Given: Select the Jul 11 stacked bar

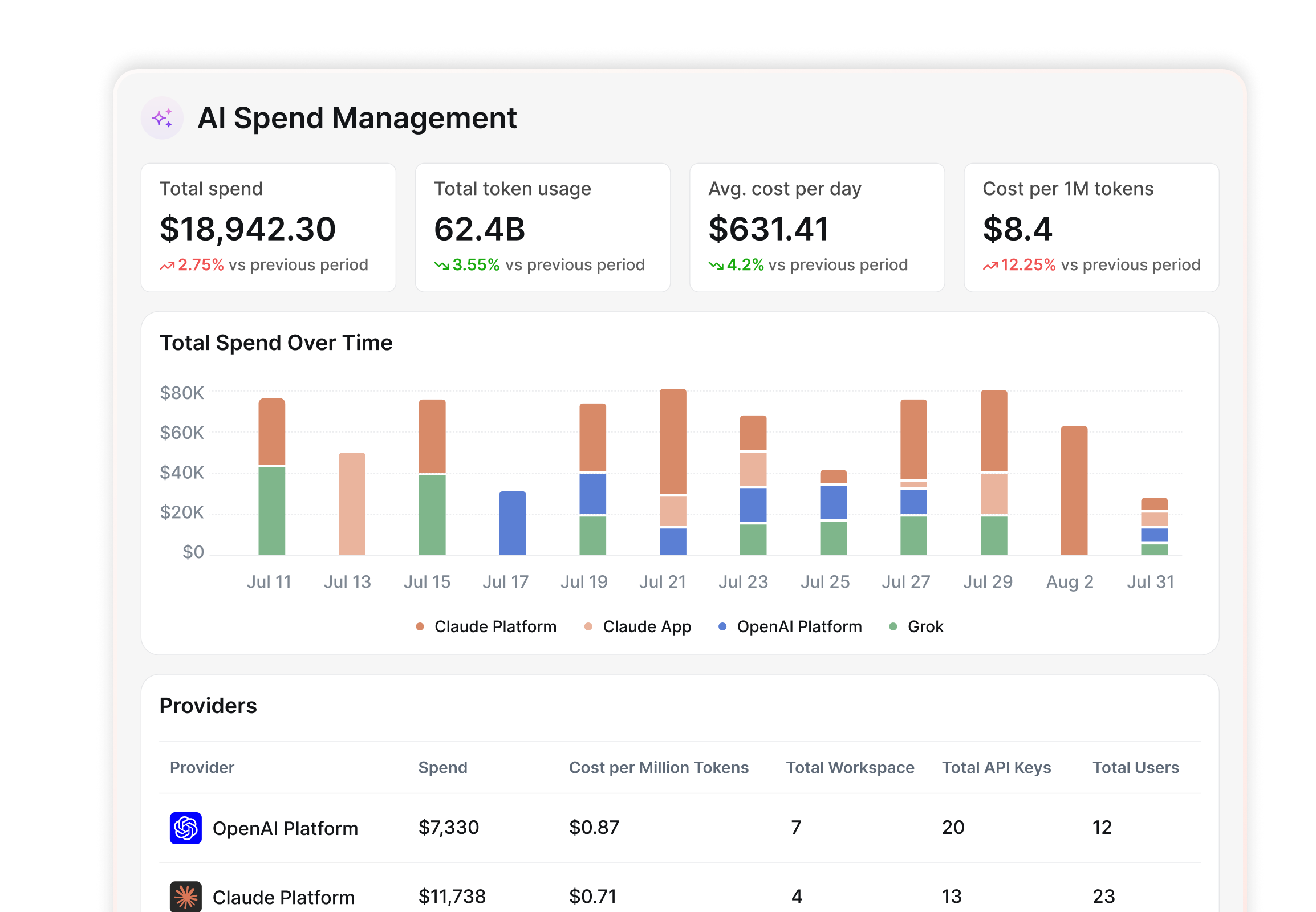Looking at the screenshot, I should point(271,477).
